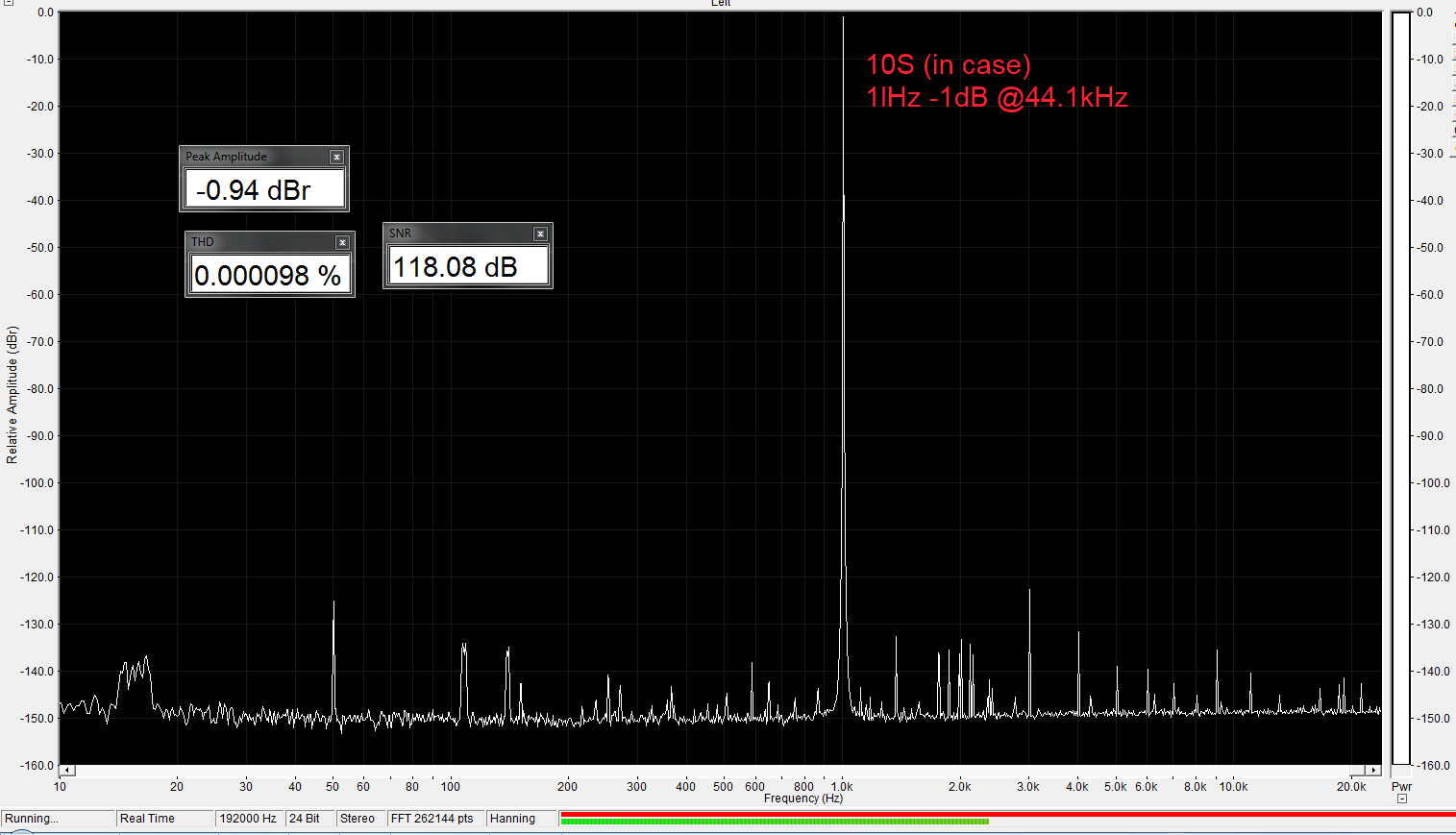Click the red 10S (in case) annotation

point(949,64)
